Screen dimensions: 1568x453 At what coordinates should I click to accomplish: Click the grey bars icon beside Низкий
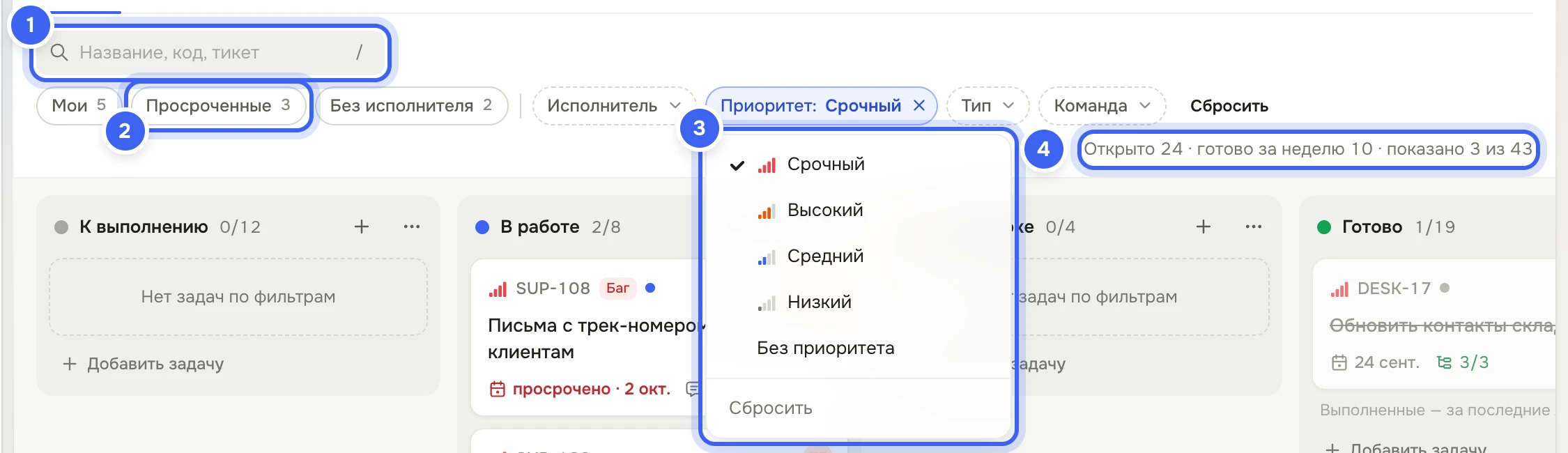point(767,303)
